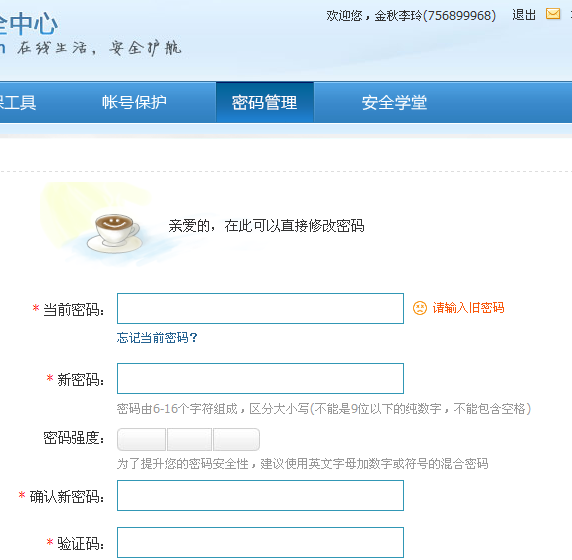Open the mail envelope icon
Image resolution: width=572 pixels, height=560 pixels.
[x=553, y=14]
